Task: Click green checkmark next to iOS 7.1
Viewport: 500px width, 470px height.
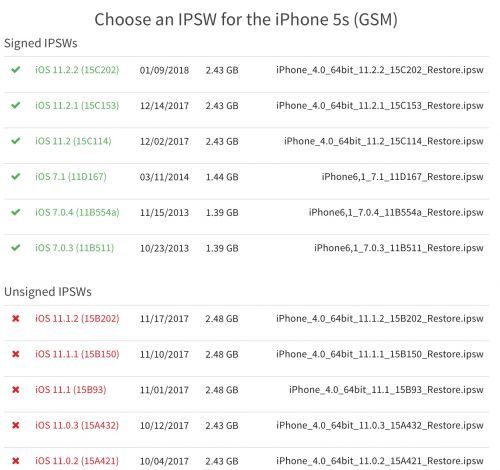Action: 16,176
